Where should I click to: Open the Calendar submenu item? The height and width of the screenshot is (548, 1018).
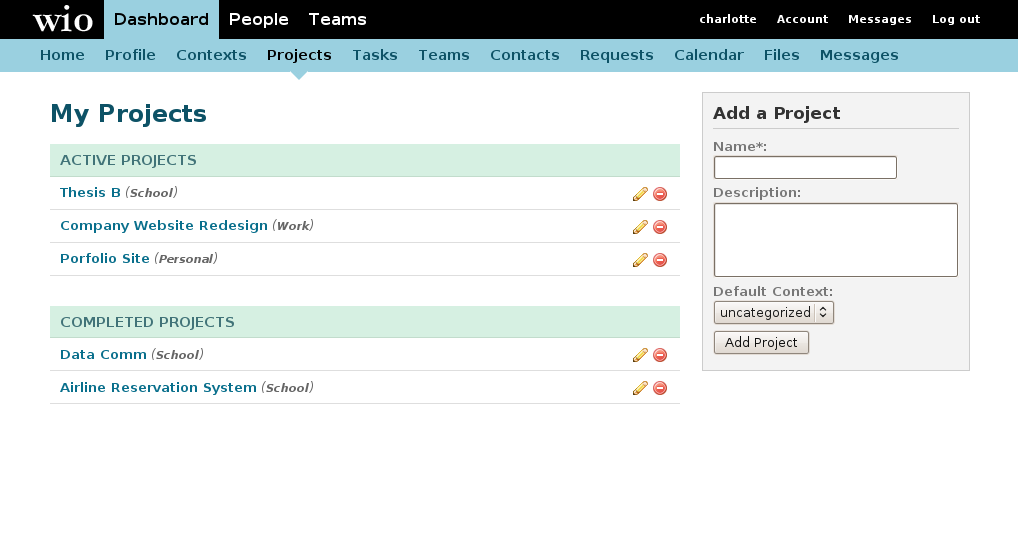[x=708, y=55]
